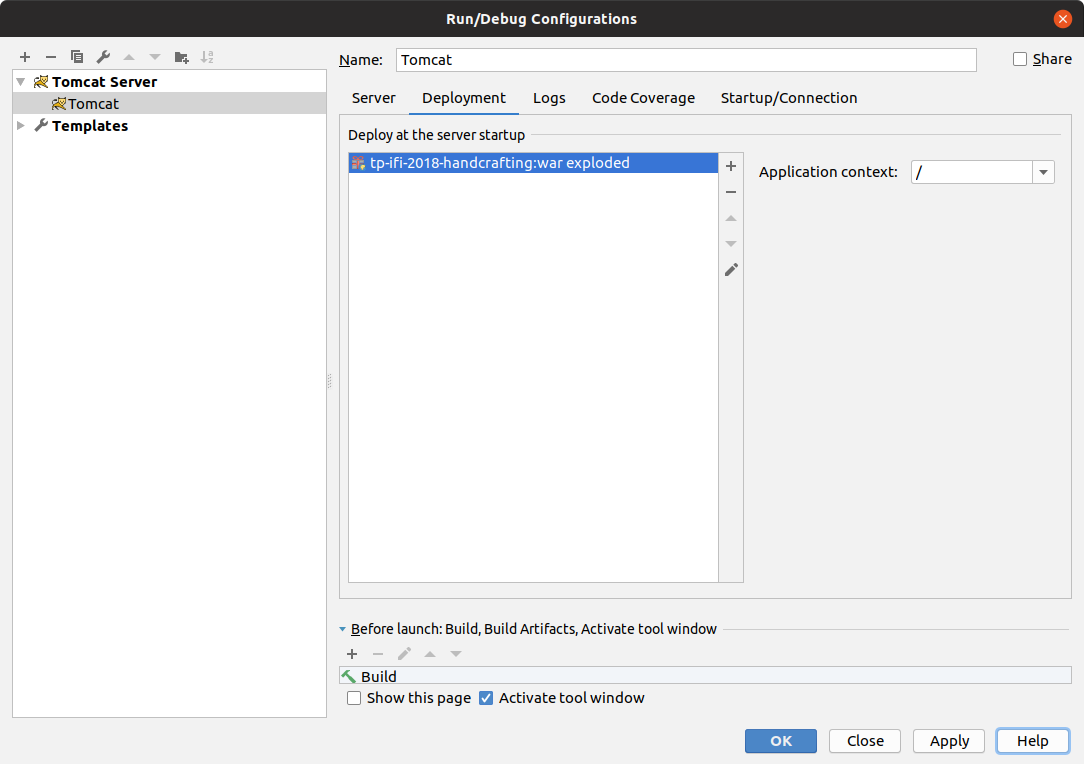Edit deployment artifact with pencil icon
Screen dimensions: 1084x764
[731, 270]
